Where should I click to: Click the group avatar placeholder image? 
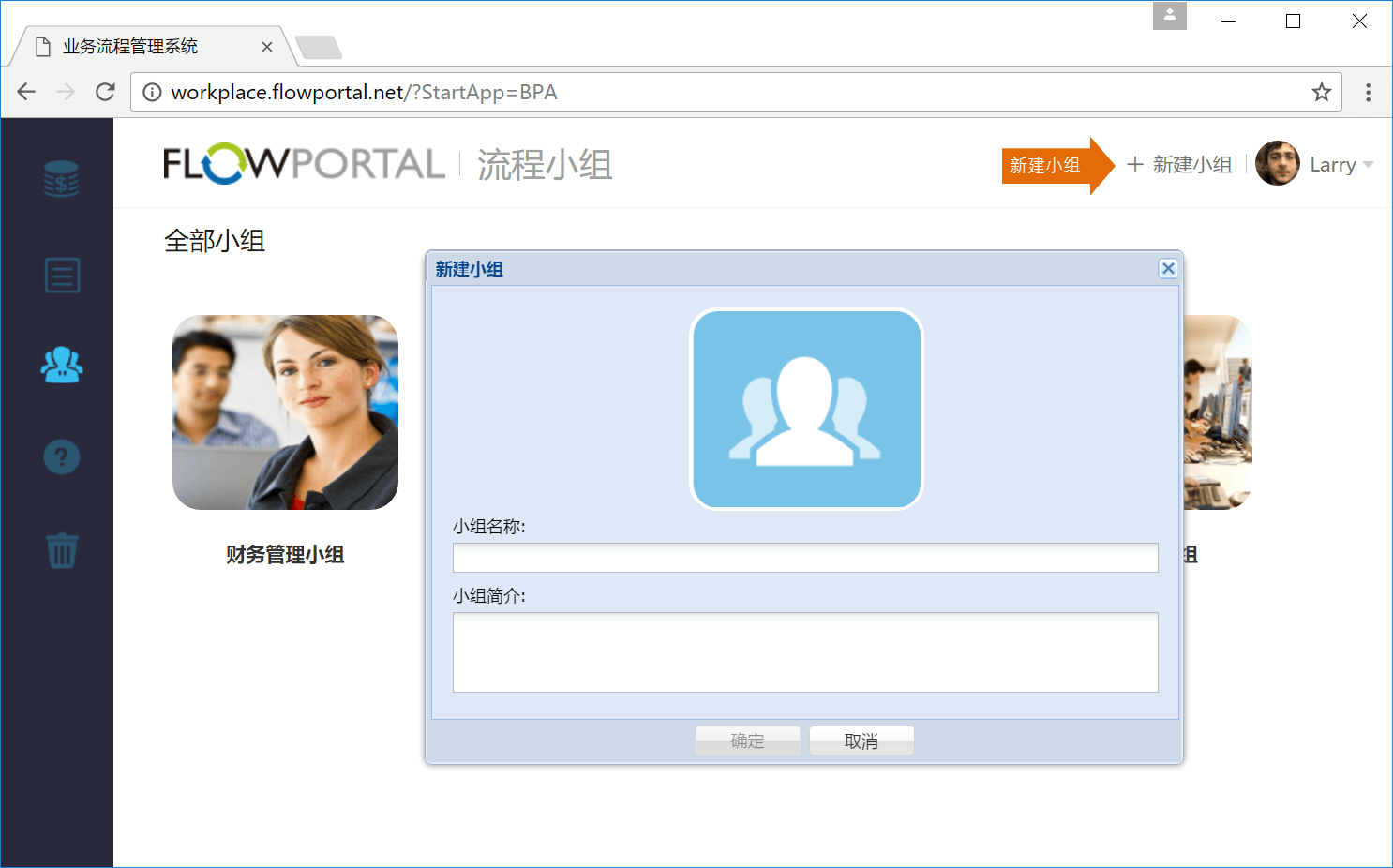tap(806, 410)
